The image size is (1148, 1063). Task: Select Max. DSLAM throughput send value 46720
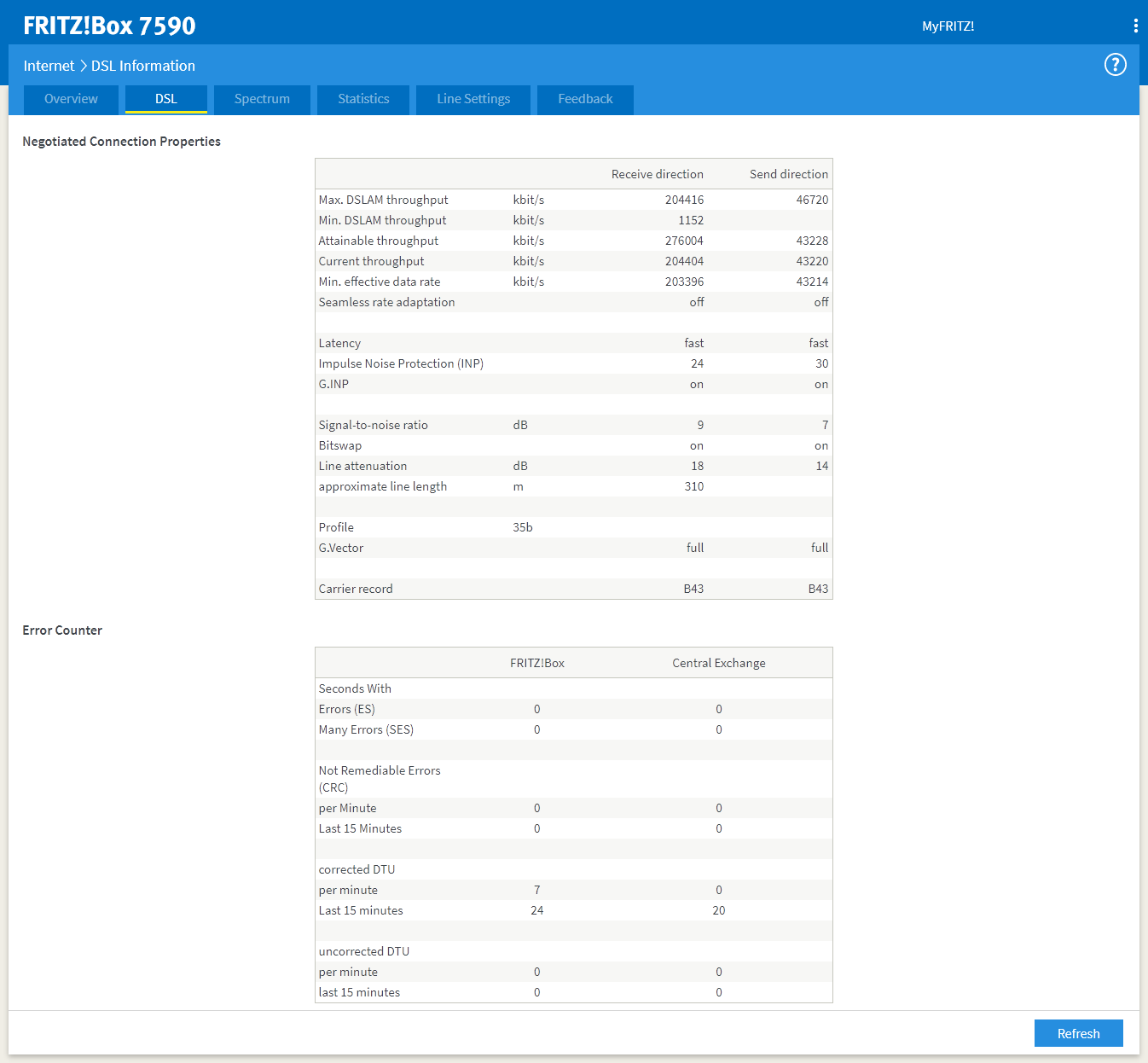click(812, 200)
